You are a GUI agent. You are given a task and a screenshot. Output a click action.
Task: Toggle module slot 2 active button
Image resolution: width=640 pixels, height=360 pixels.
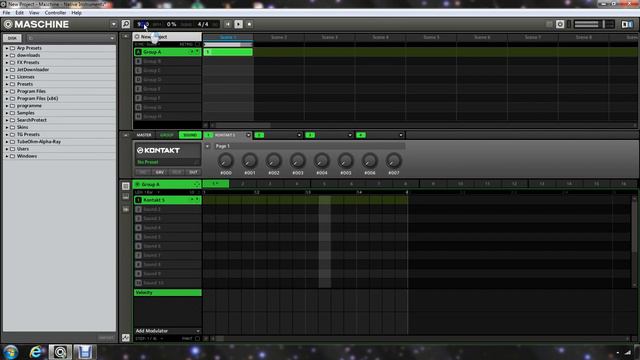pos(259,135)
